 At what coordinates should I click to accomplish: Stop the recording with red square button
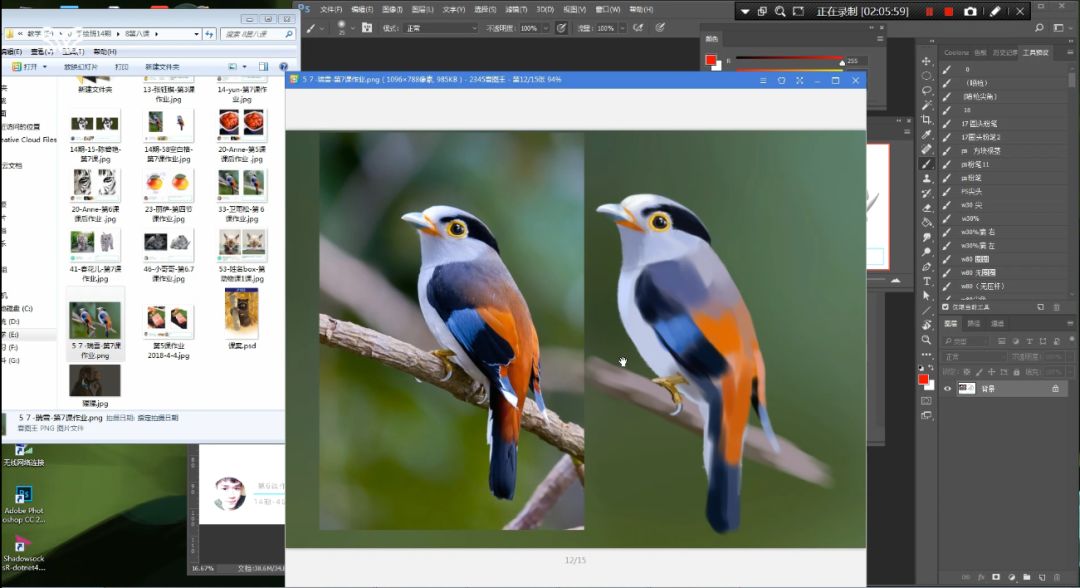pos(948,11)
